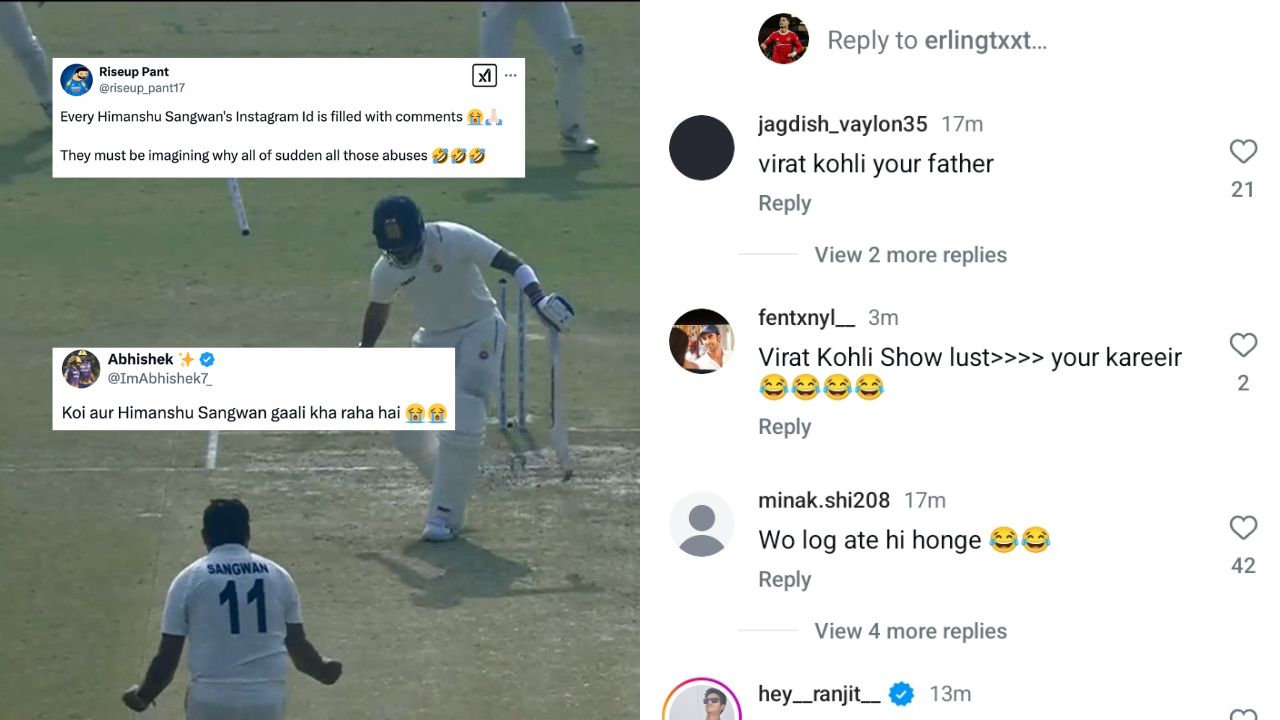Toggle like on fentxnyl__'s comment
1280x720 pixels.
coord(1243,344)
